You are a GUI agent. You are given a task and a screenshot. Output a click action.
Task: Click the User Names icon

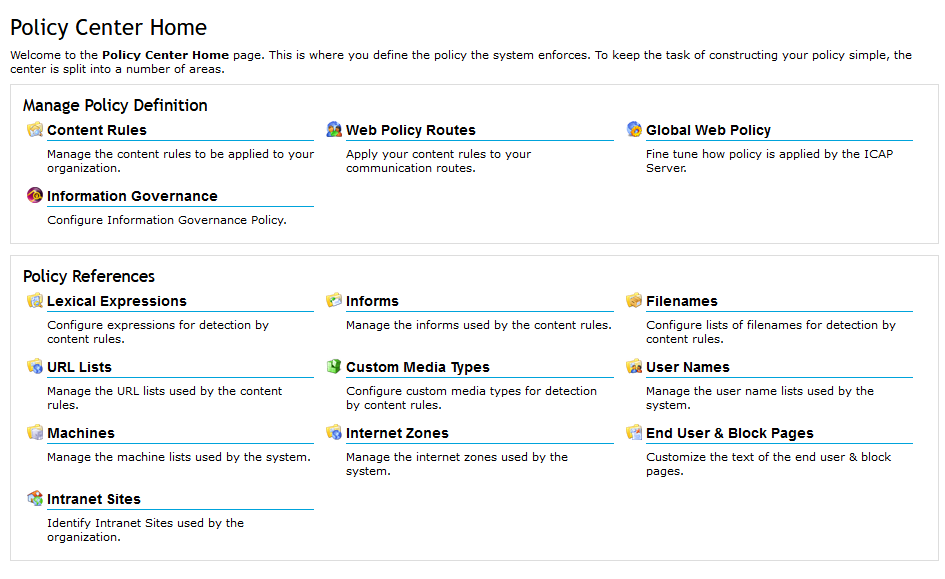[x=634, y=367]
